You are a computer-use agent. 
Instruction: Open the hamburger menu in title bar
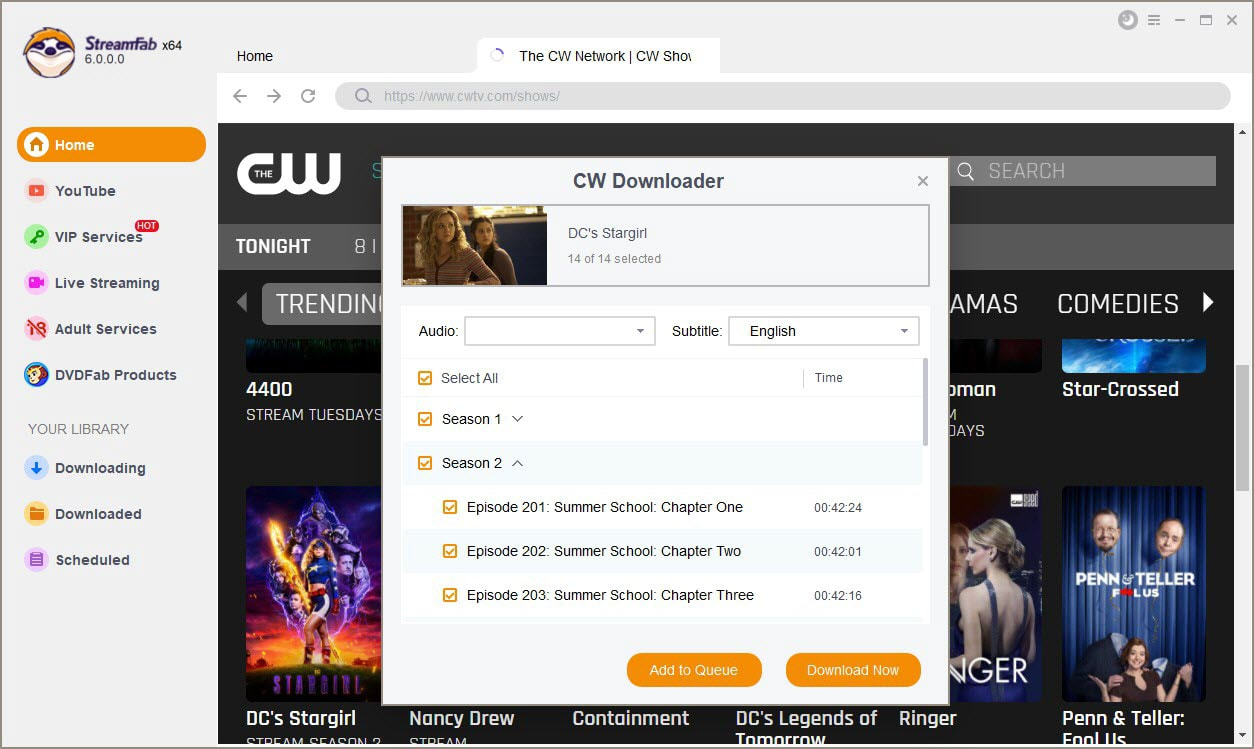[x=1154, y=20]
